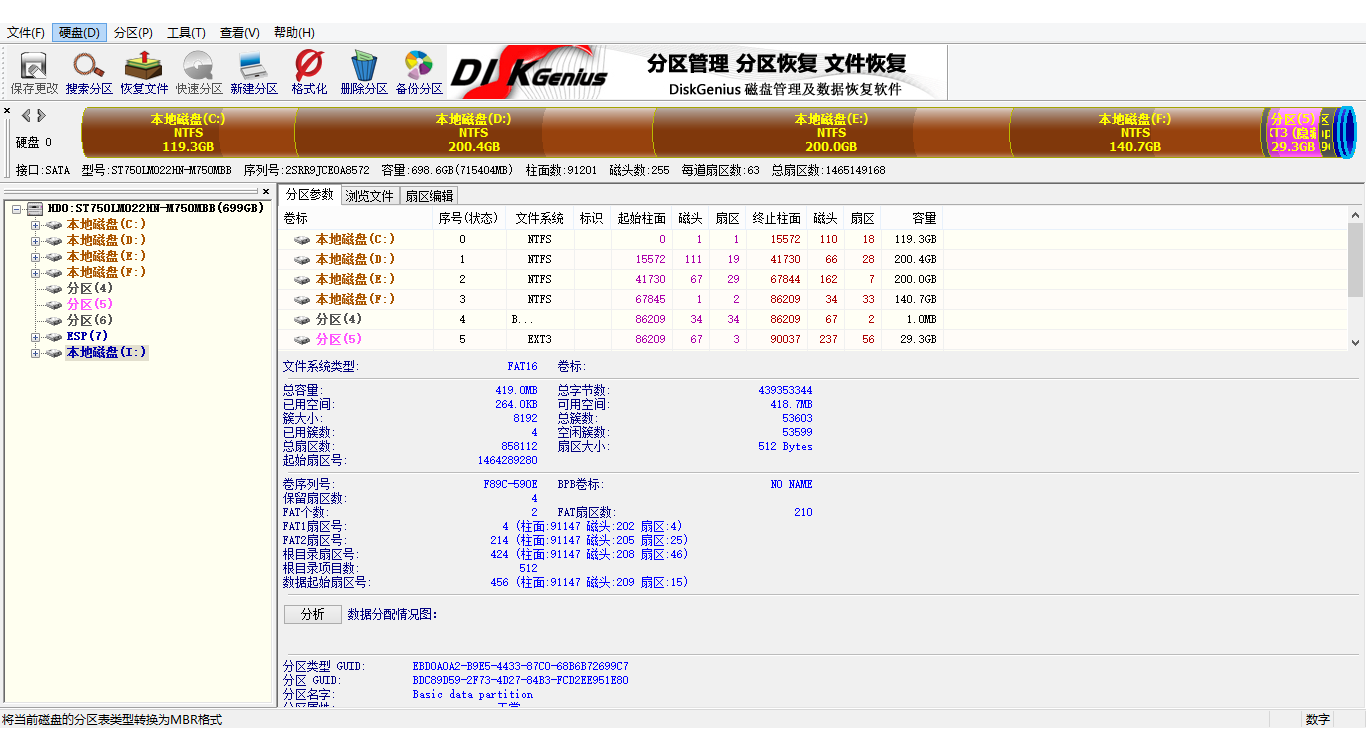Select the HD0:ST750LM022HN-M750MBB tree item
The height and width of the screenshot is (736, 1366).
156,208
